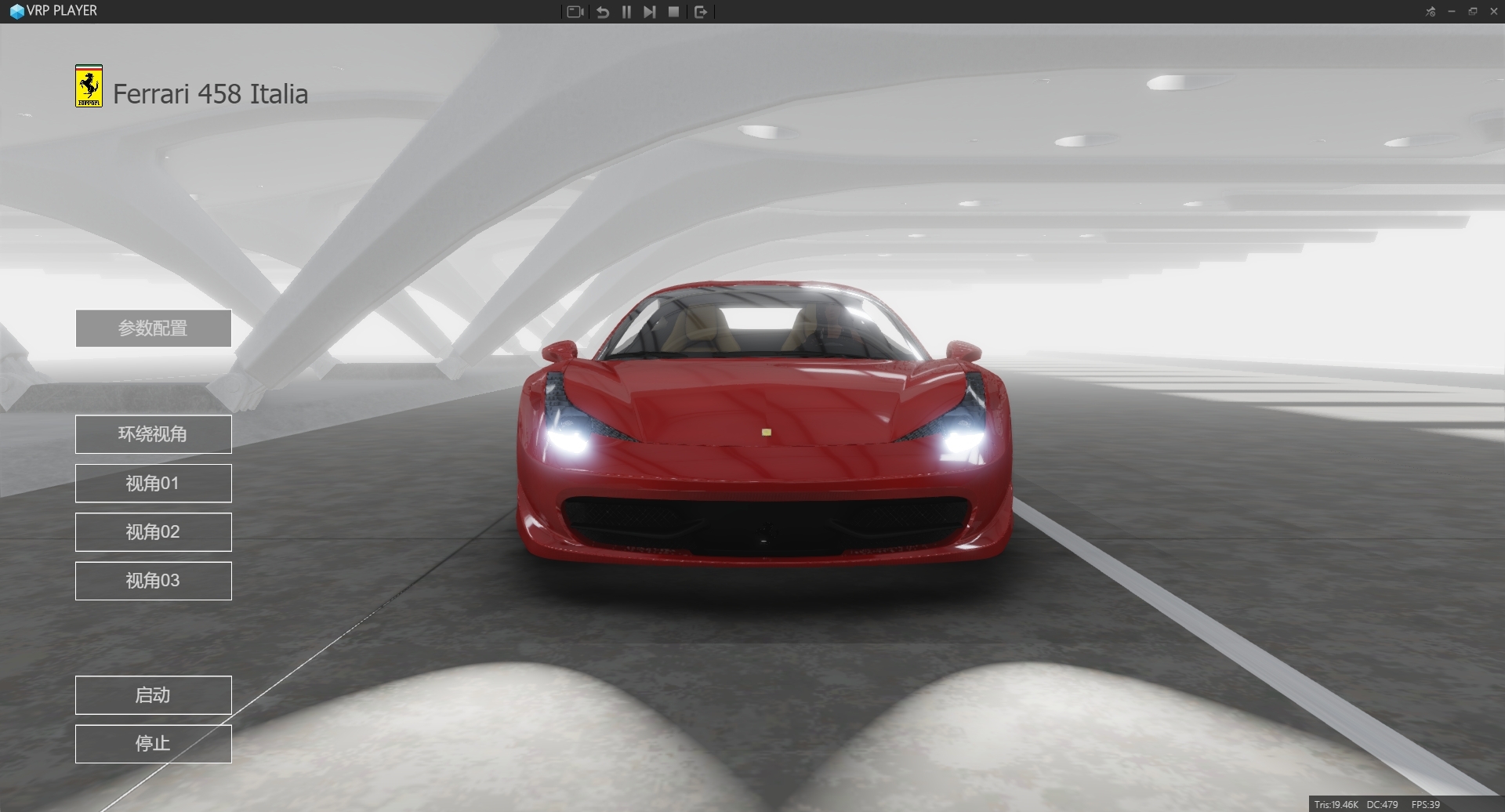Image resolution: width=1505 pixels, height=812 pixels.
Task: Minimize the VRP Player window
Action: click(x=1452, y=12)
